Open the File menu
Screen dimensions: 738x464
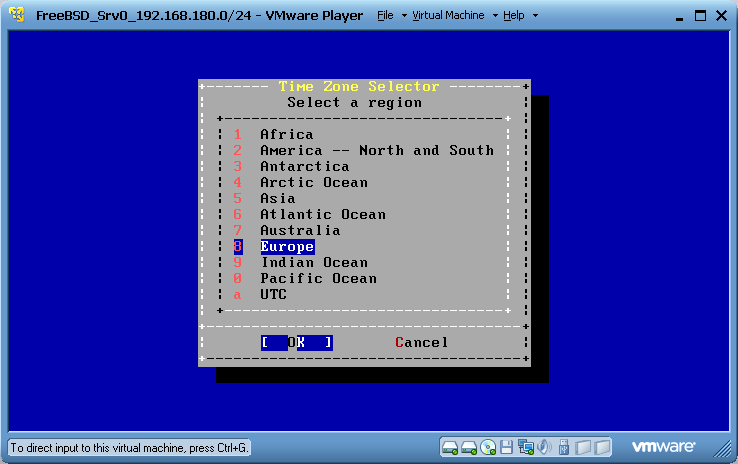[x=385, y=16]
